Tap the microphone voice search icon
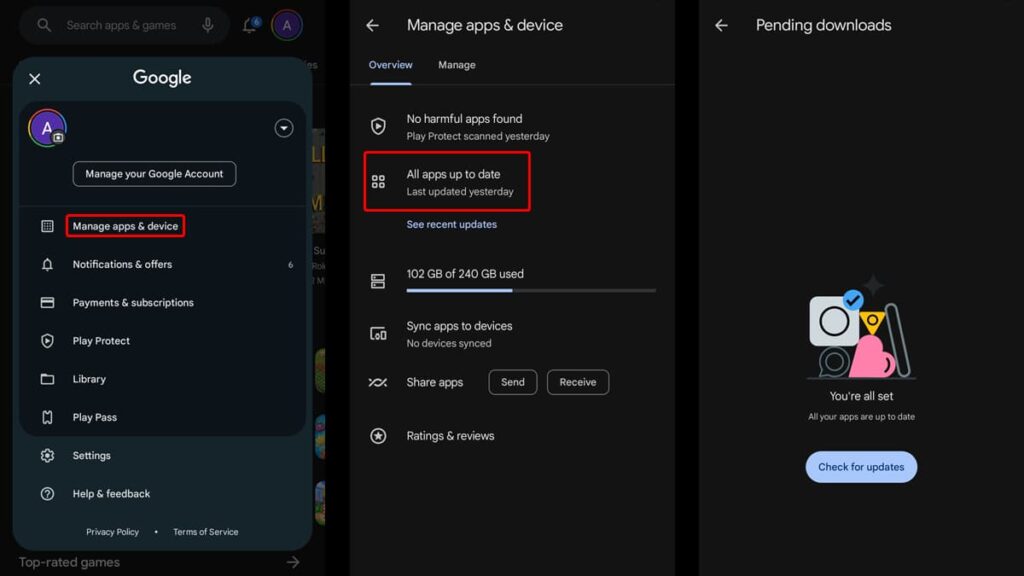This screenshot has height=576, width=1024. pos(208,25)
